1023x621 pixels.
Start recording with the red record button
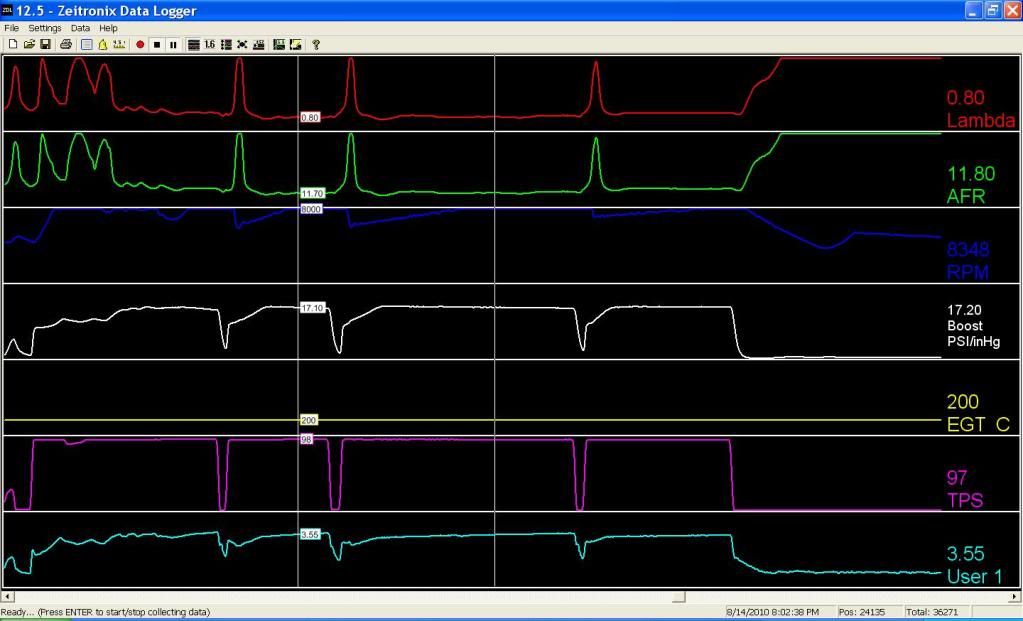pyautogui.click(x=140, y=44)
